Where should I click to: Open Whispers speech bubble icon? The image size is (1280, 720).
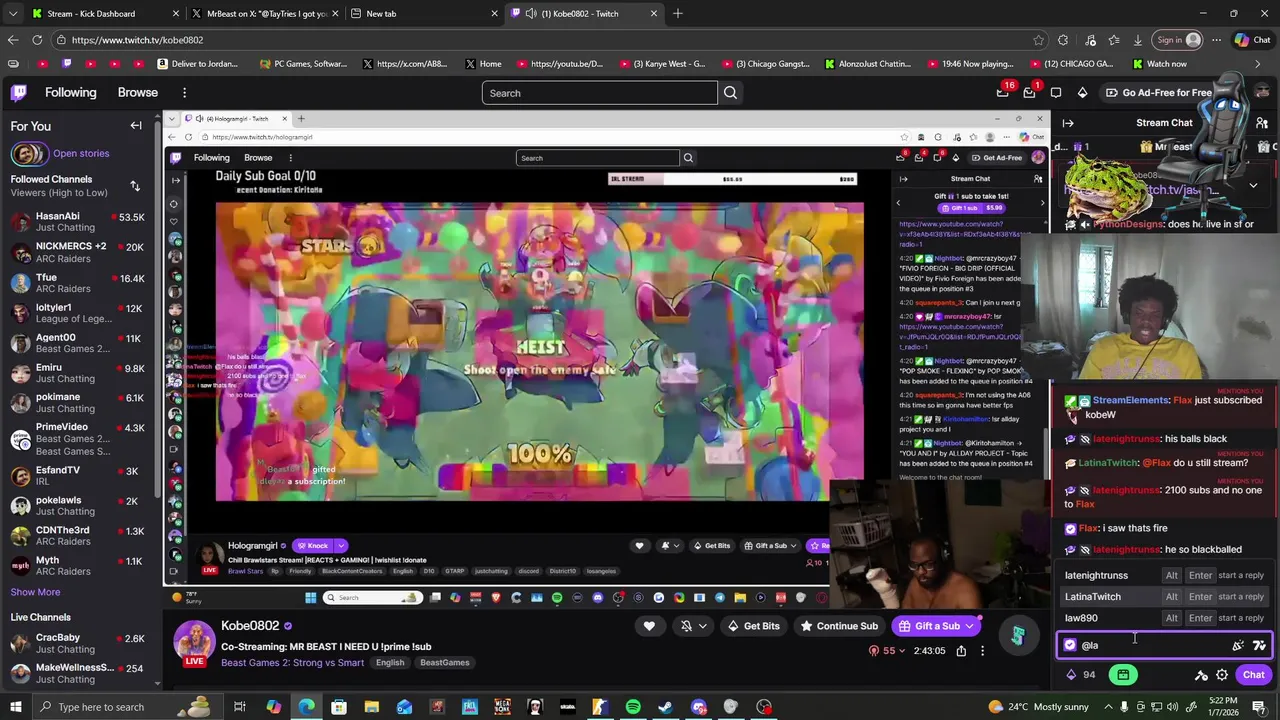click(x=1056, y=92)
